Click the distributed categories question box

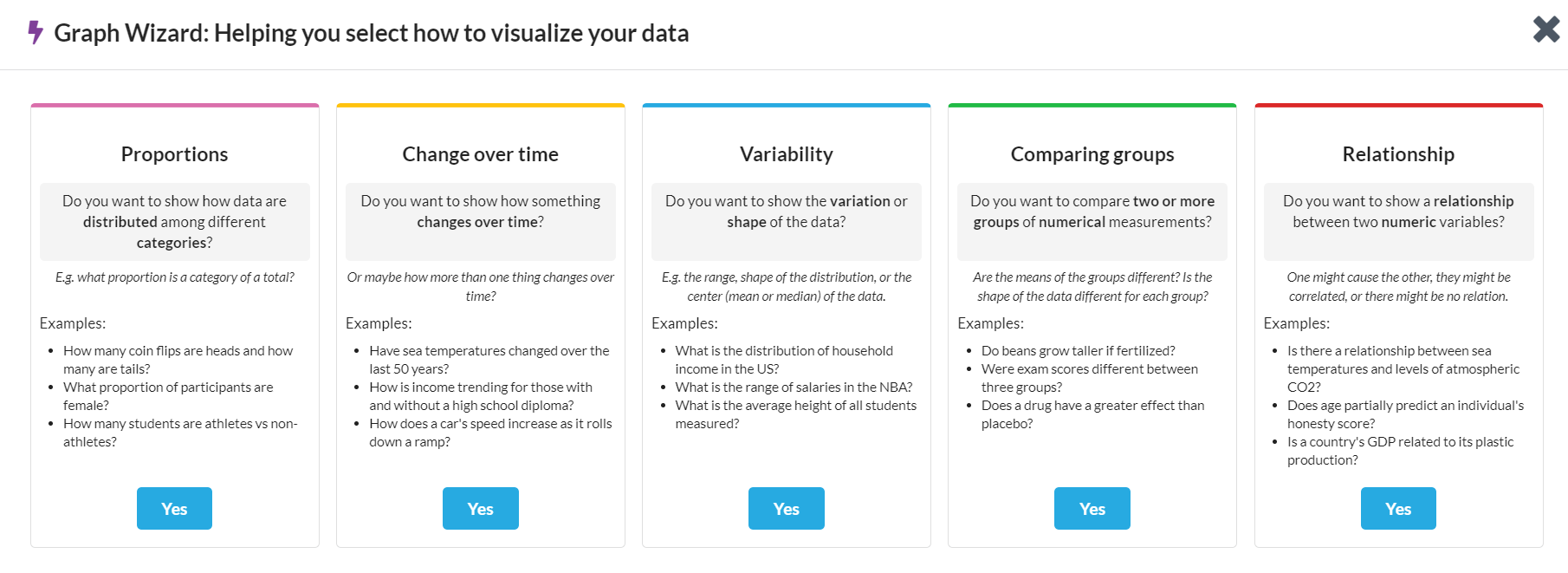174,221
